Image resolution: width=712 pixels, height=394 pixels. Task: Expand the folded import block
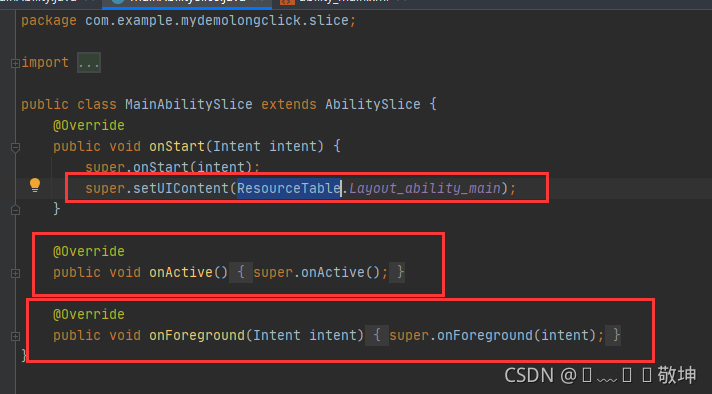click(x=15, y=63)
